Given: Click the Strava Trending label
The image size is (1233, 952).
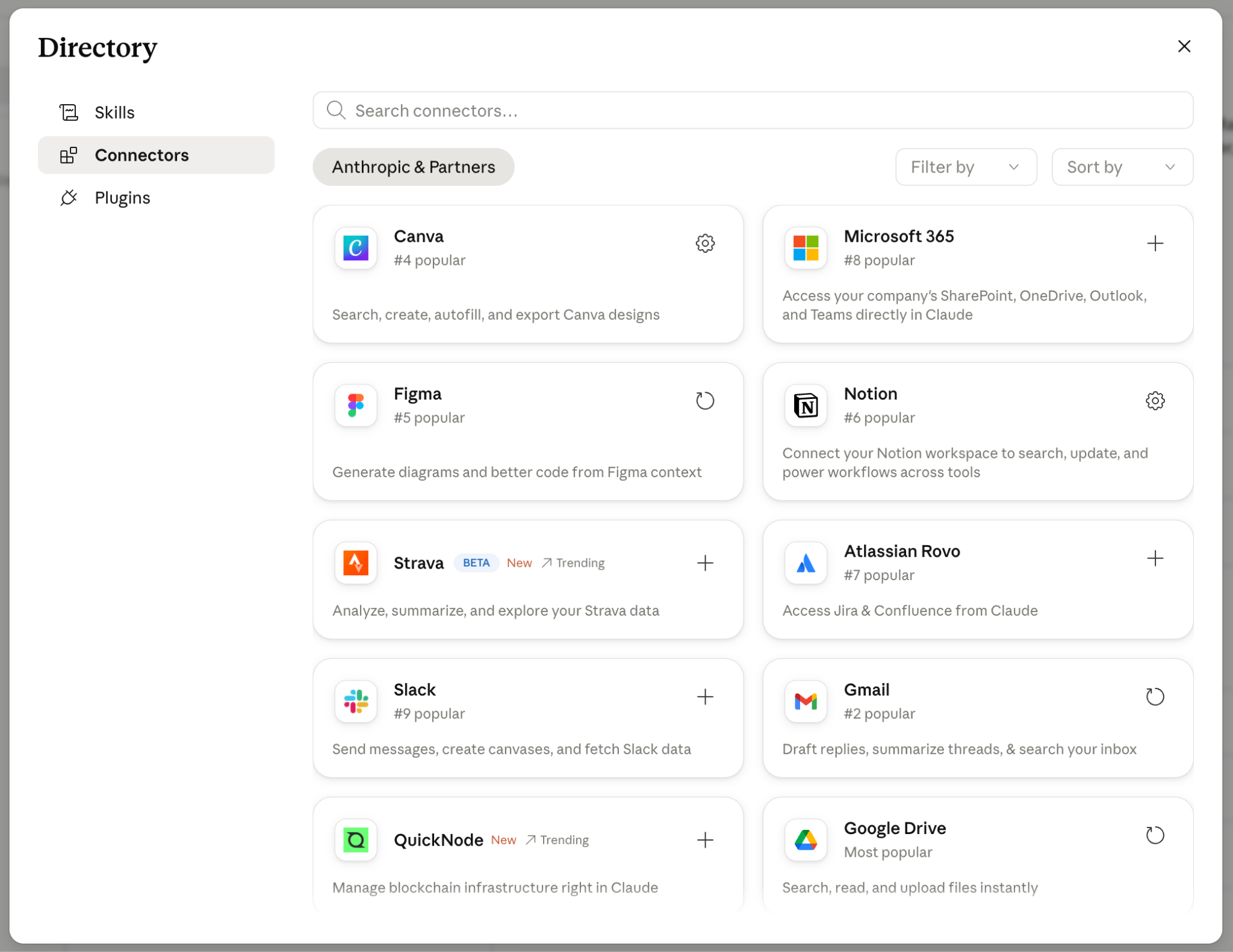Looking at the screenshot, I should 573,563.
